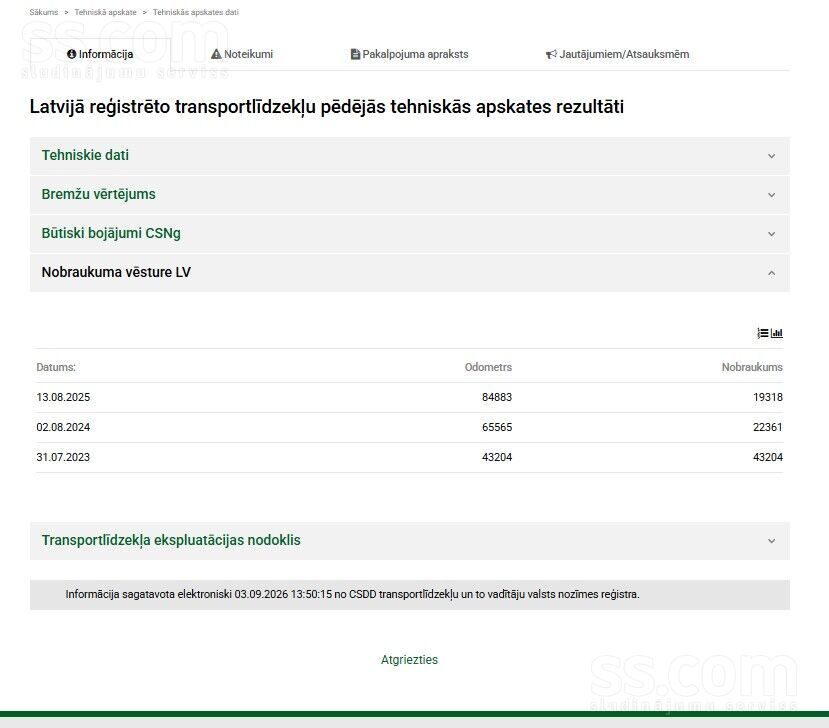Viewport: 829px width, 728px height.
Task: Open Tehniskās apskates dati breadcrumb
Action: click(196, 12)
